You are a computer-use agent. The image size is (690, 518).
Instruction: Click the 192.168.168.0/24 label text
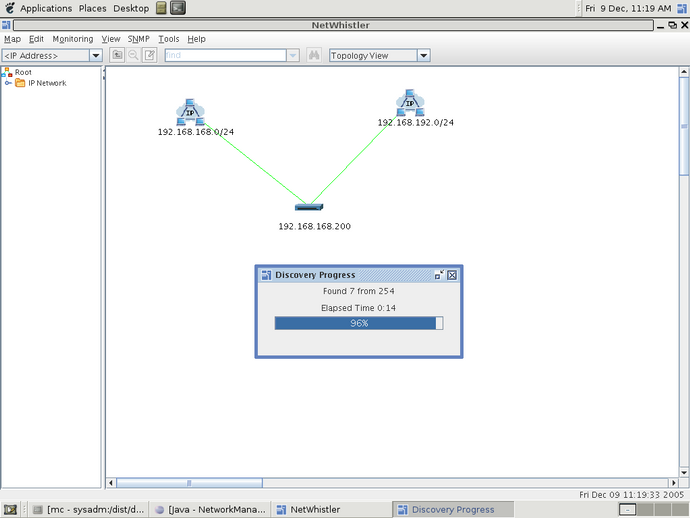click(x=196, y=132)
